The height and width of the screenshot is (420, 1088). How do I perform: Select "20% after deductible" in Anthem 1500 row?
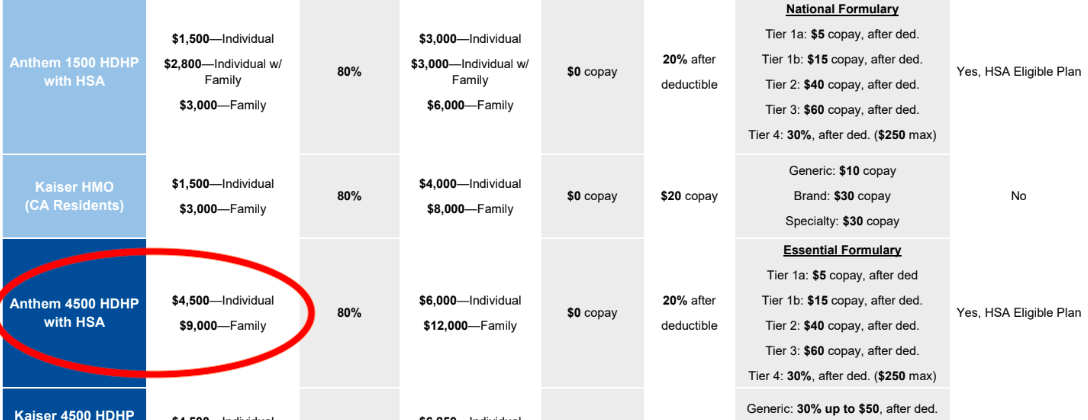689,72
